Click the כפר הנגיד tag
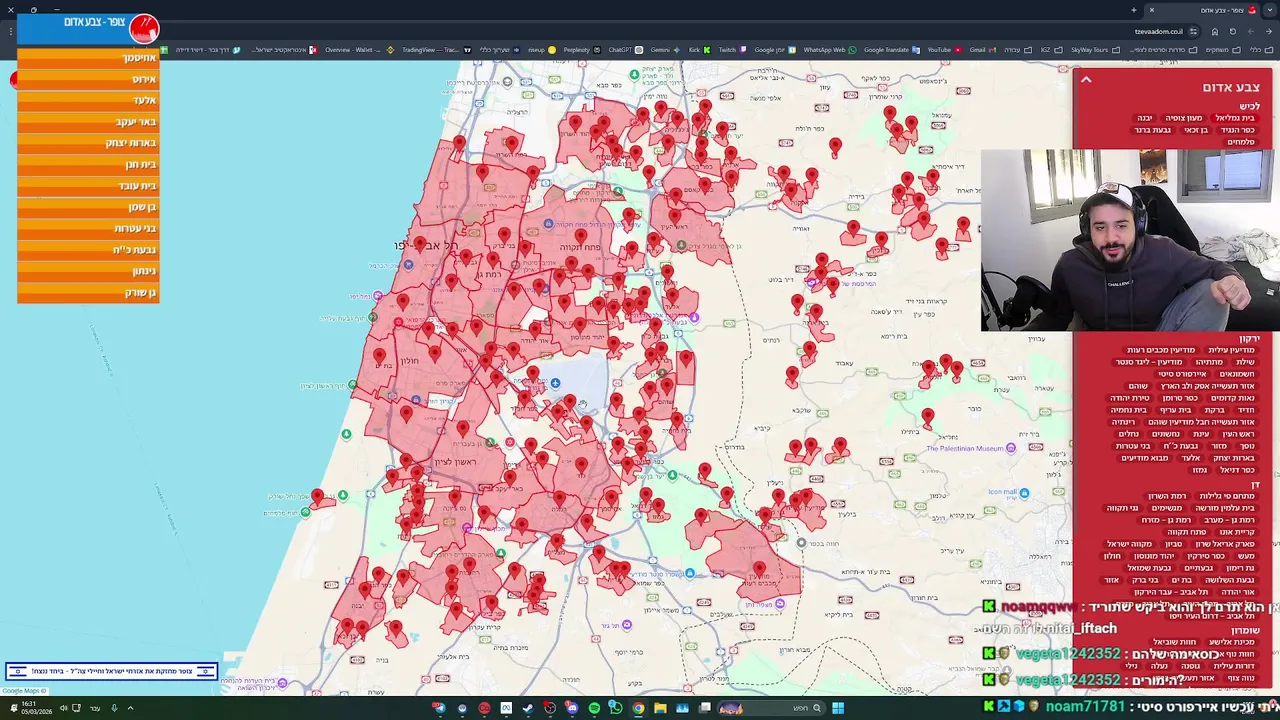The image size is (1280, 720). click(x=1237, y=130)
